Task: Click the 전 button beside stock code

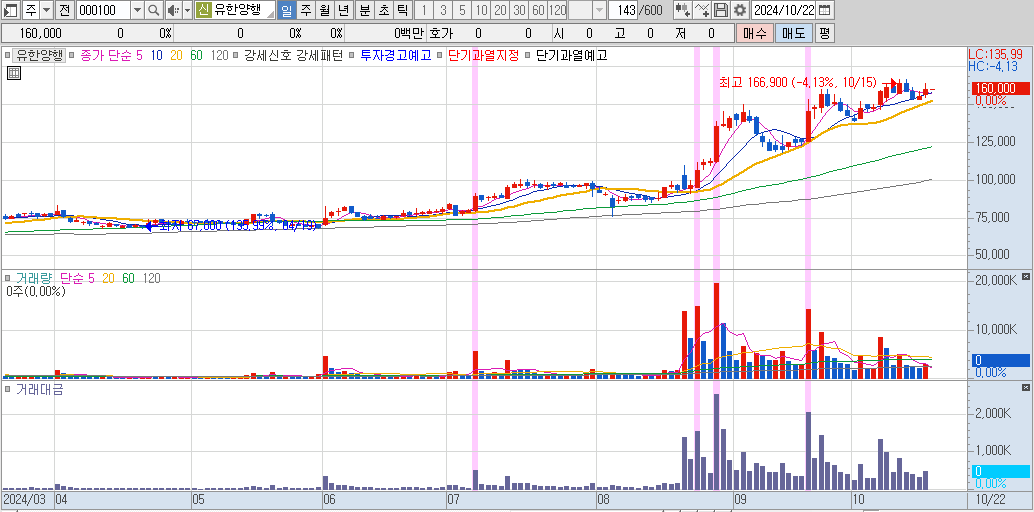Action: click(65, 10)
